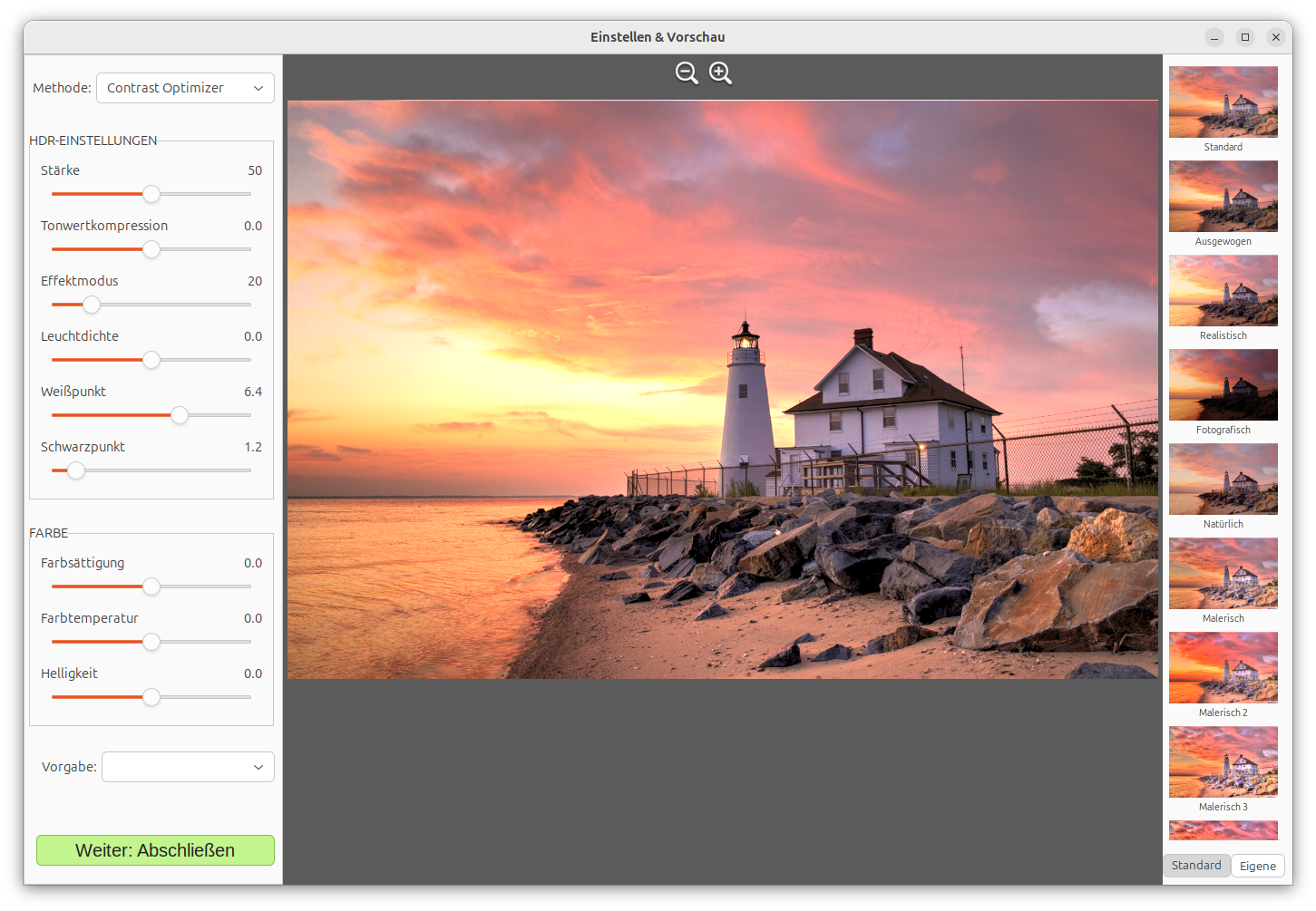
Task: Click the zoom out magnifier icon
Action: point(687,73)
